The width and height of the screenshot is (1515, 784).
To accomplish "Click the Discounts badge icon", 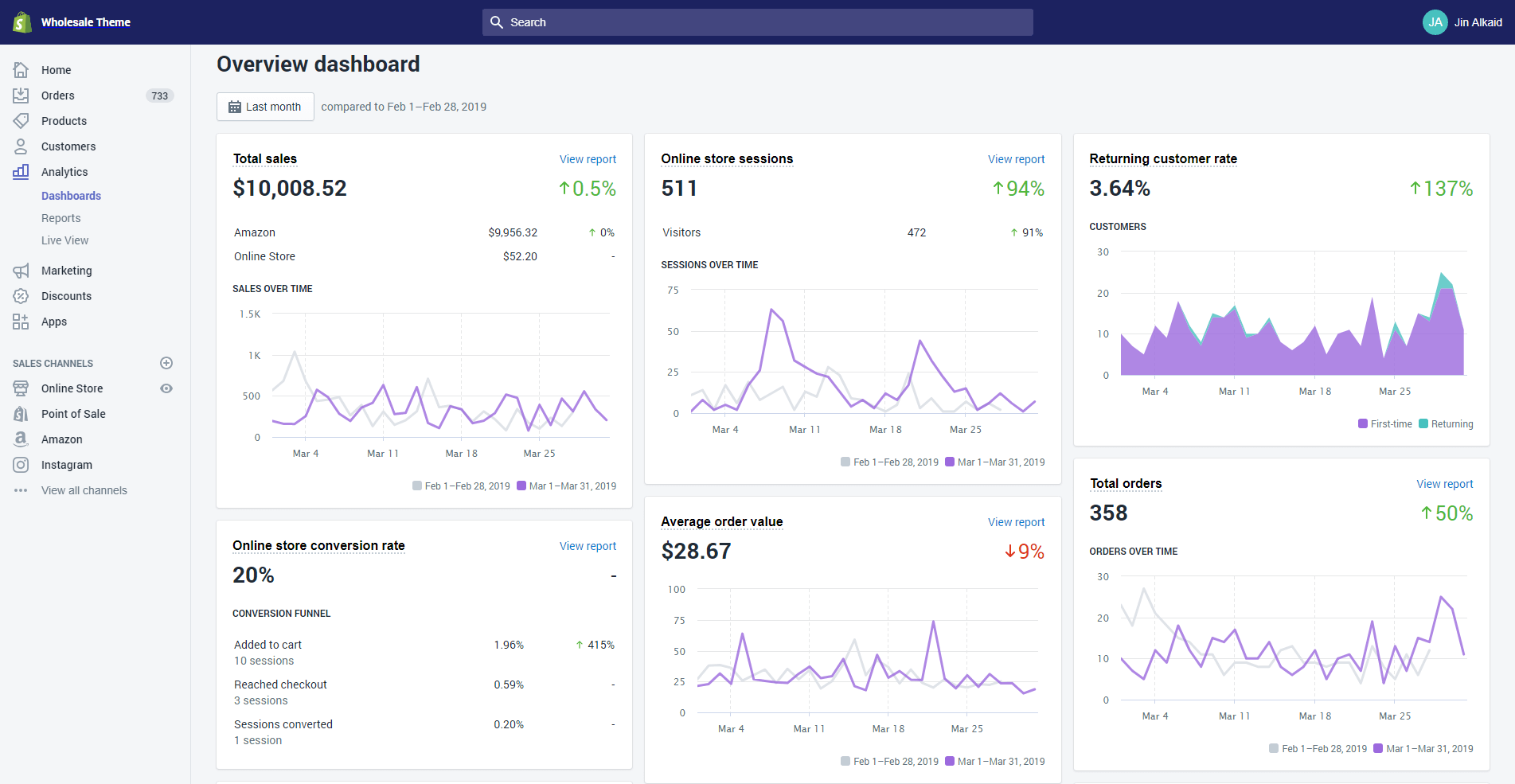I will pyautogui.click(x=21, y=296).
